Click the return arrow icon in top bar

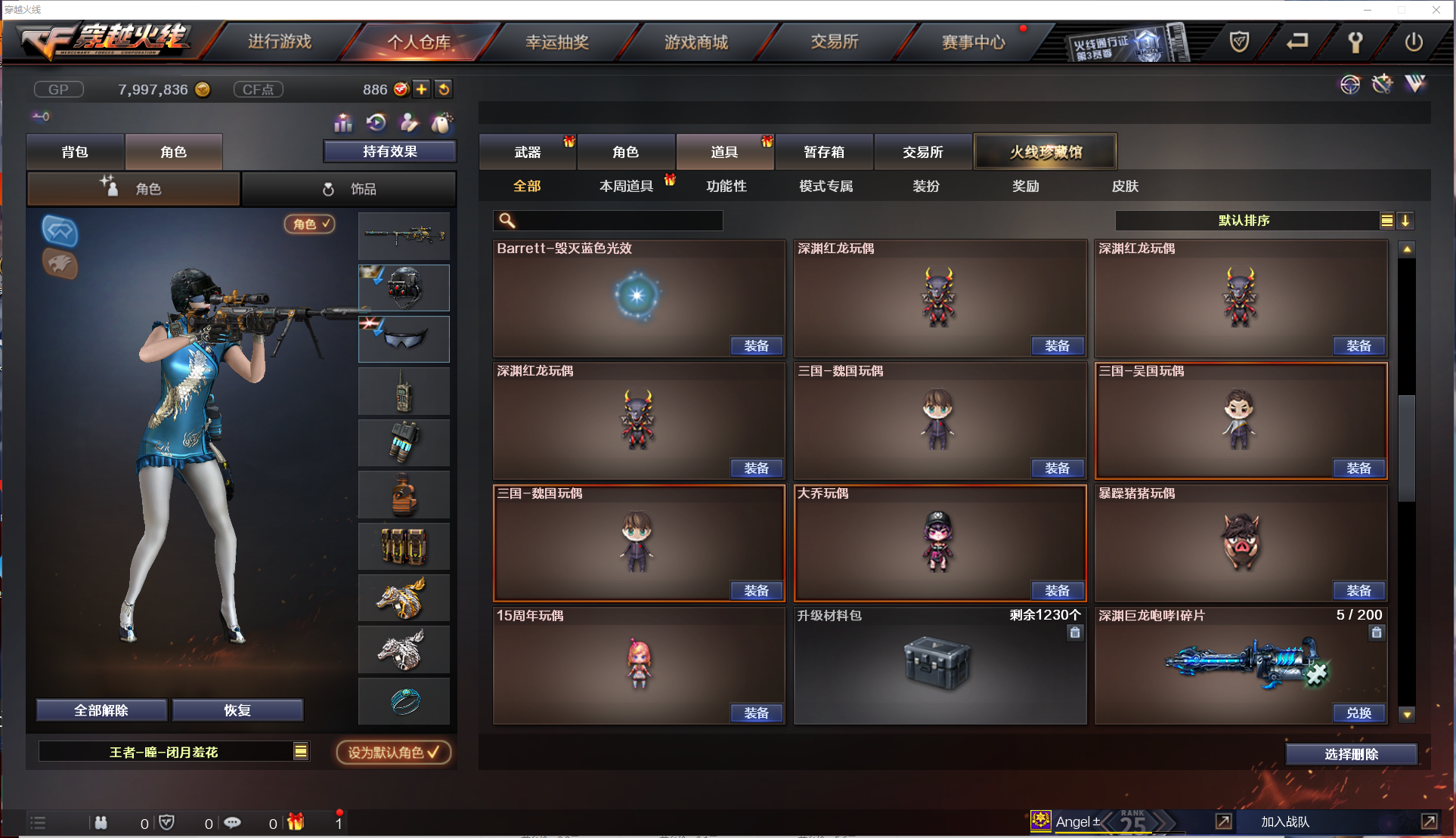(x=1297, y=42)
